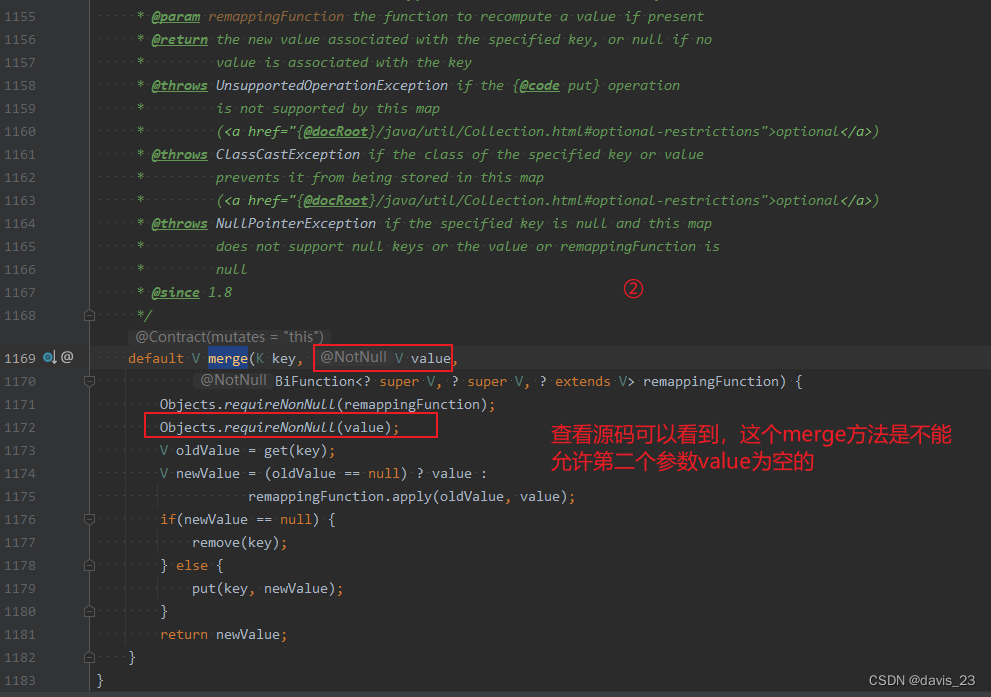Click the method end fold marker on line 1182

[89, 657]
